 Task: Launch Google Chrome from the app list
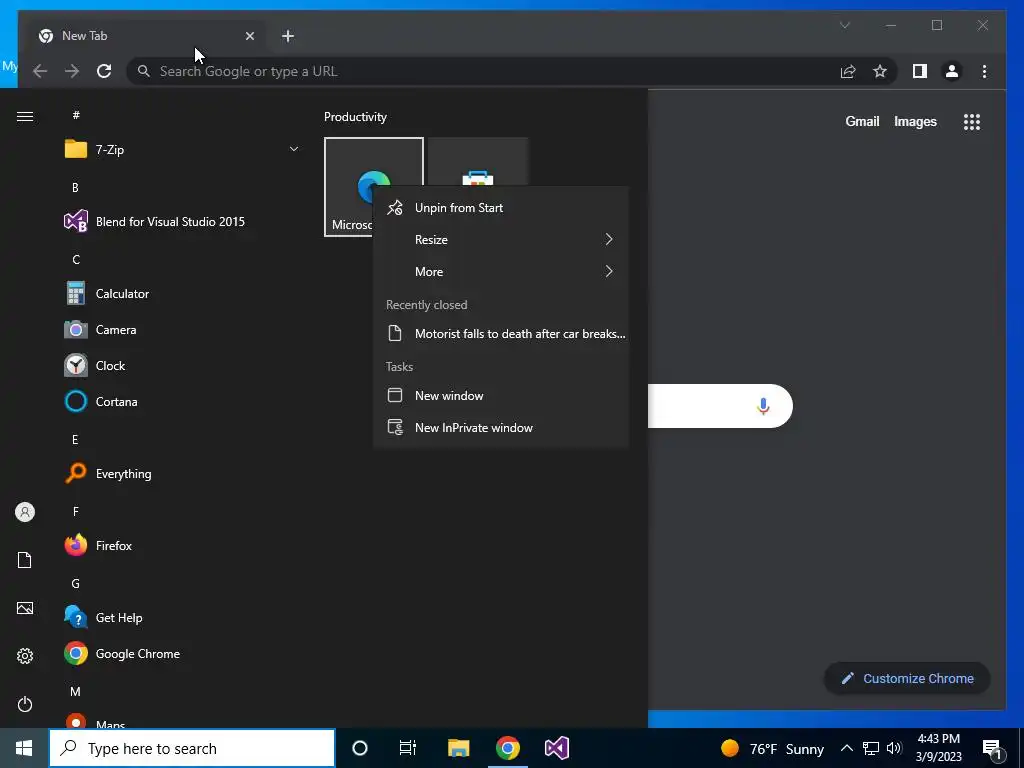tap(181, 654)
